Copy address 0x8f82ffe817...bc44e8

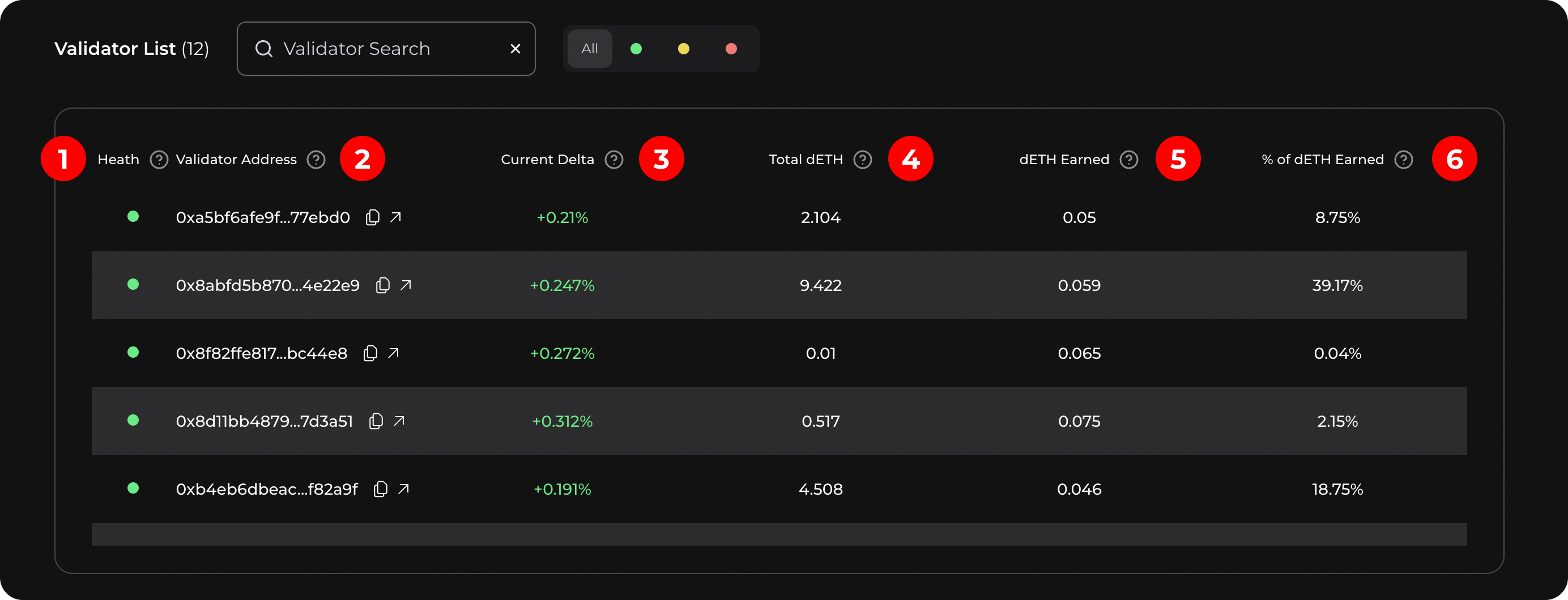point(370,353)
